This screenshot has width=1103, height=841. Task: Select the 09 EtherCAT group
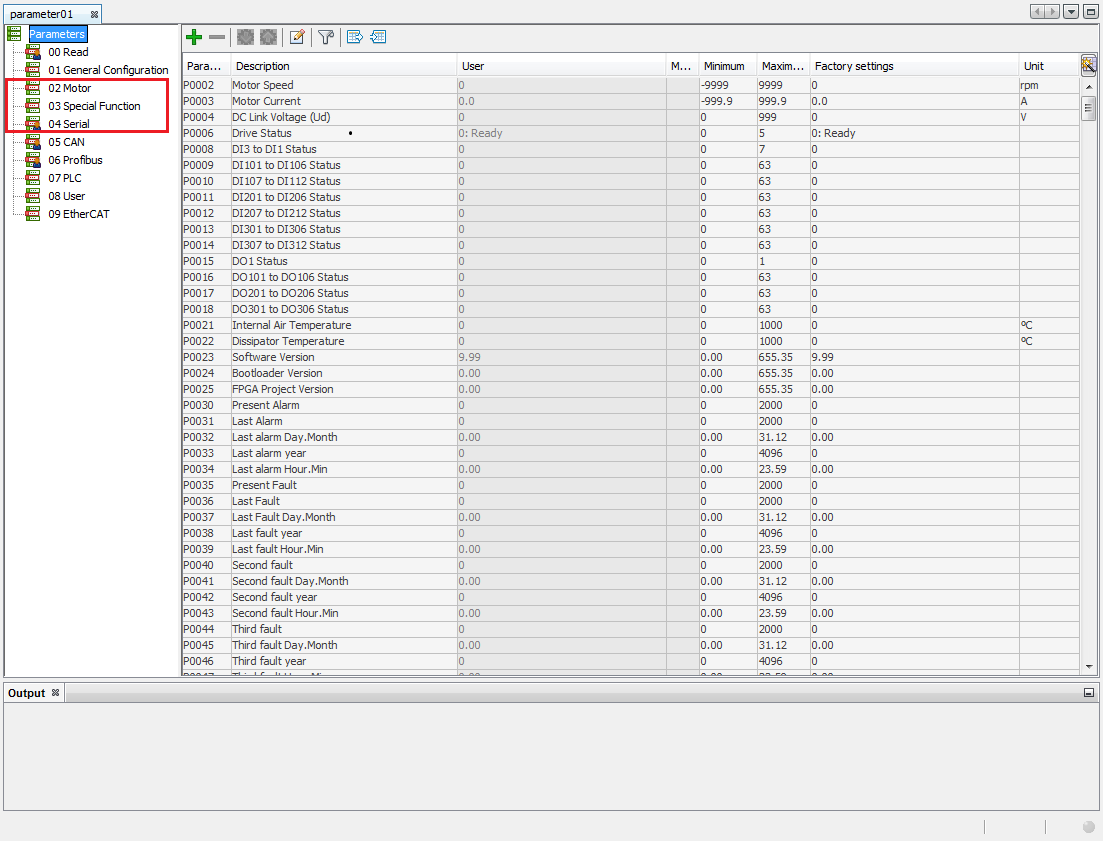click(x=79, y=214)
